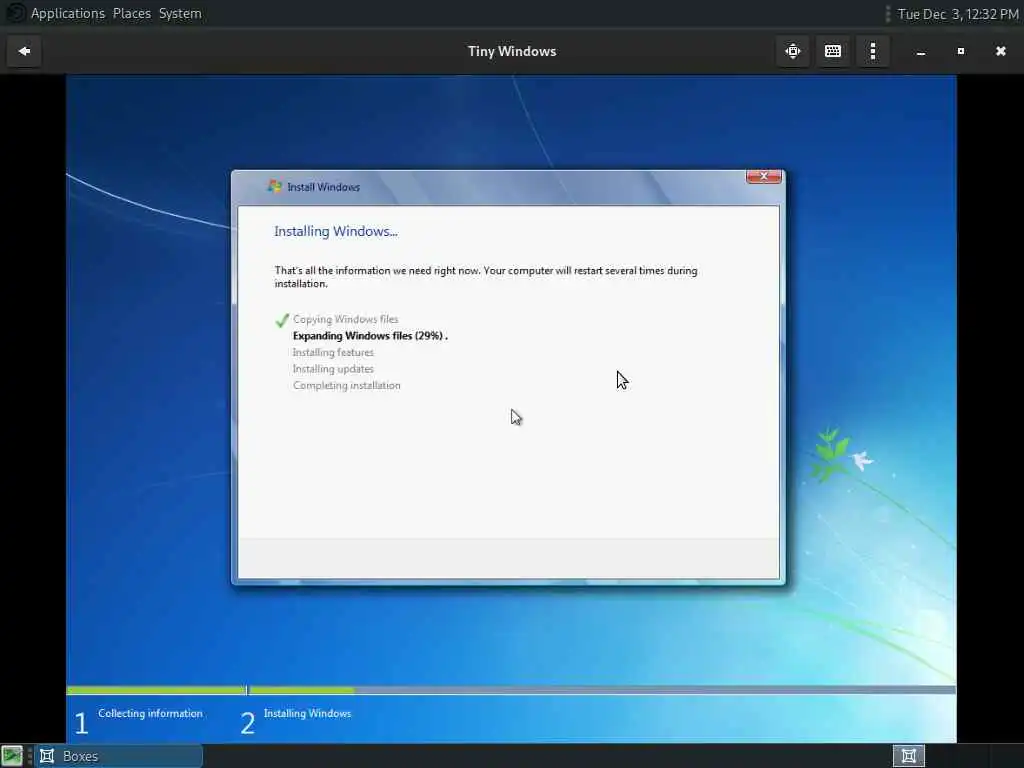Click the "Installing Windows..." heading
This screenshot has height=768, width=1024.
point(336,231)
